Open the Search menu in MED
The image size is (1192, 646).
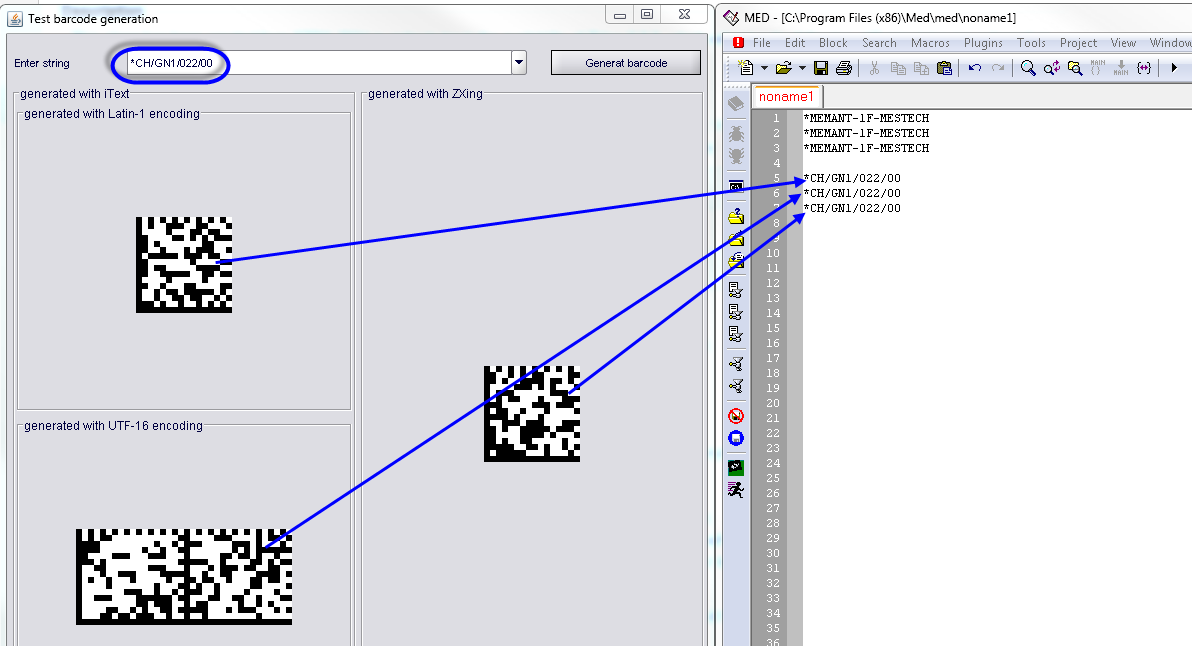tap(879, 43)
